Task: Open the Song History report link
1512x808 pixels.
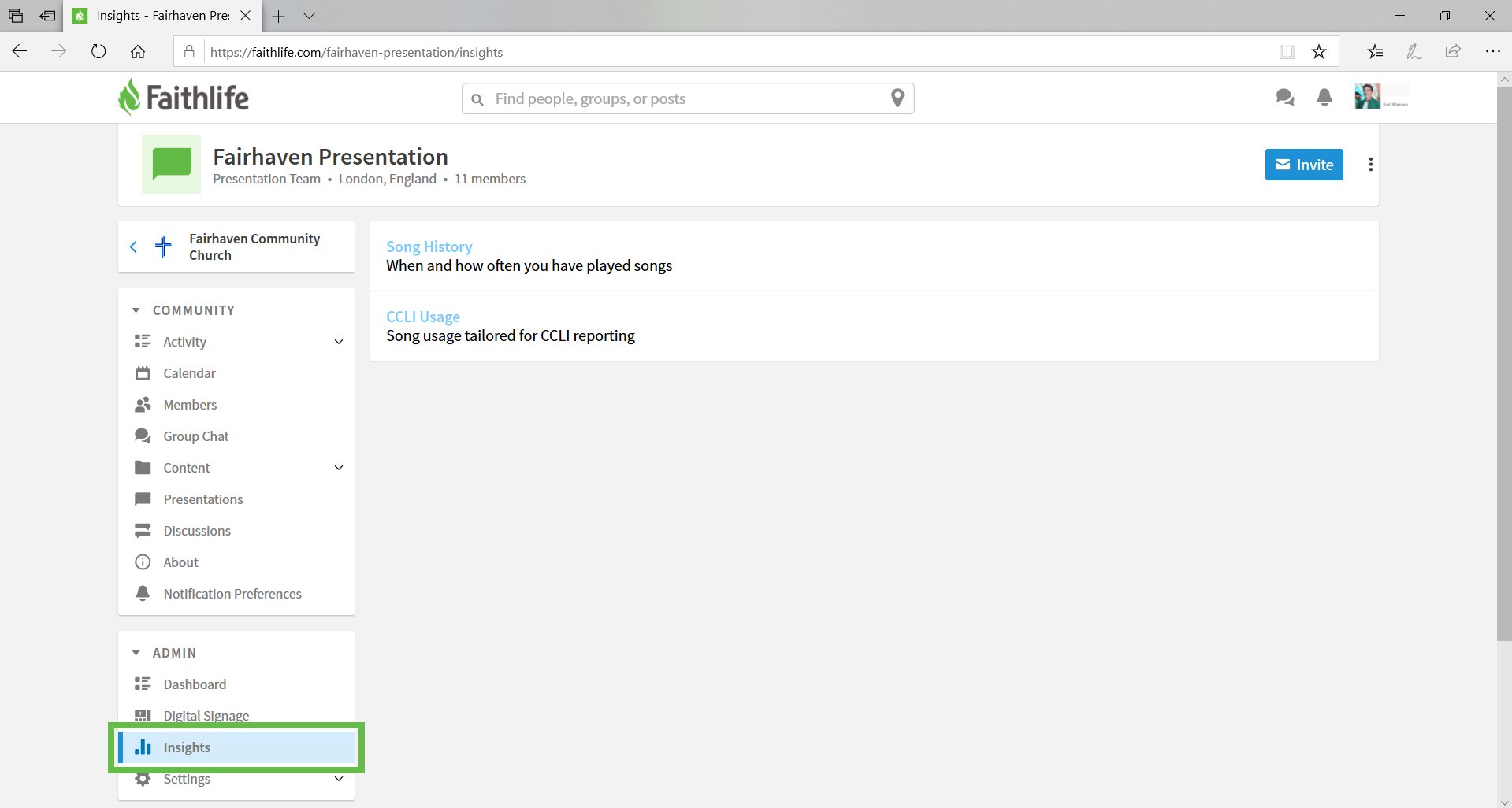Action: click(429, 246)
